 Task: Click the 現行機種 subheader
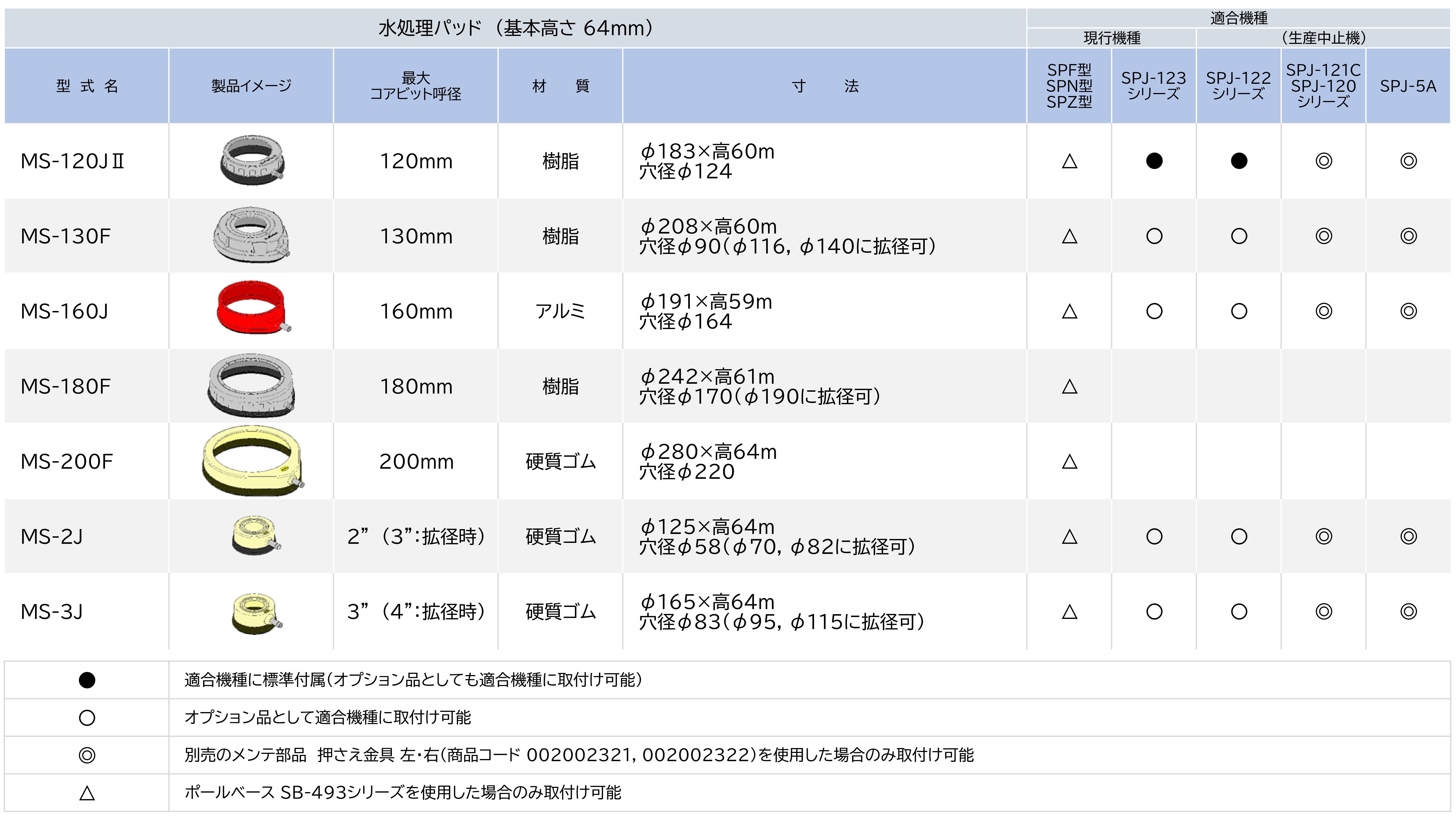click(x=1112, y=38)
